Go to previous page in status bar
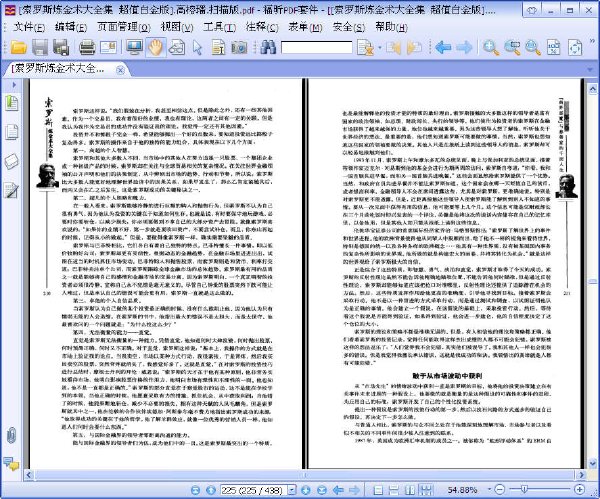 point(210,490)
